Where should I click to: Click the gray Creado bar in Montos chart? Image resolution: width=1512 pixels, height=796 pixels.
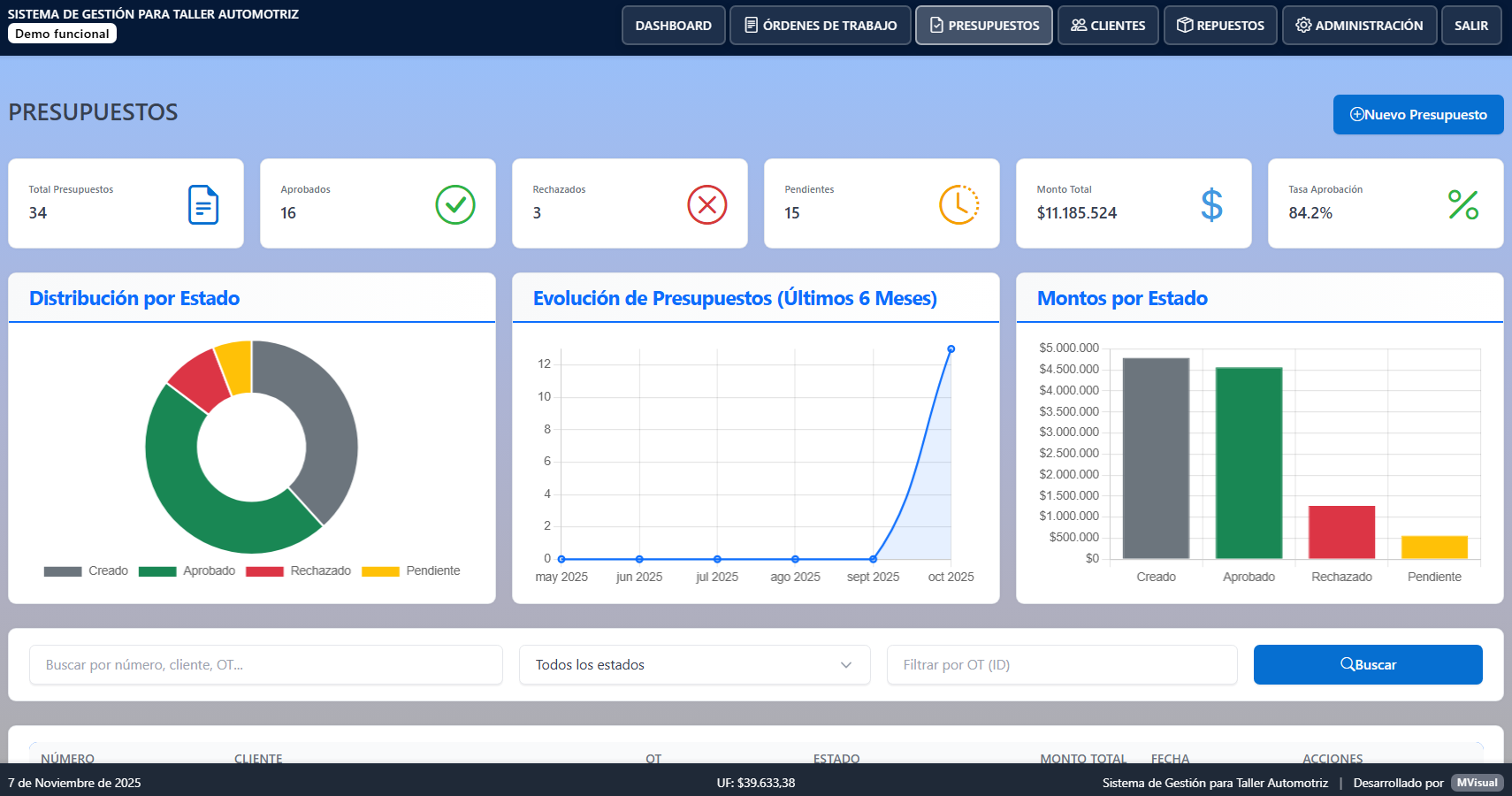[x=1156, y=458]
